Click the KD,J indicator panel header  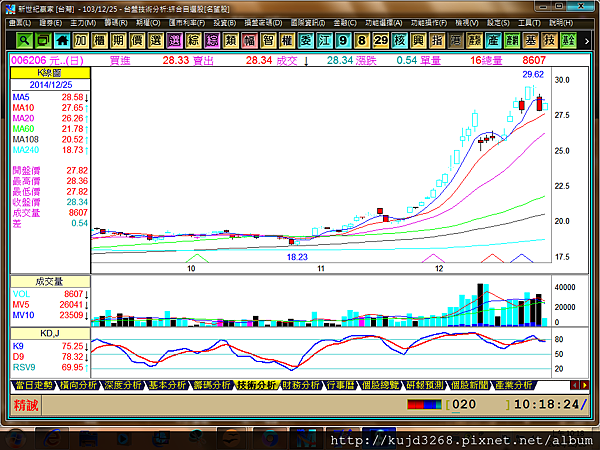(50, 334)
